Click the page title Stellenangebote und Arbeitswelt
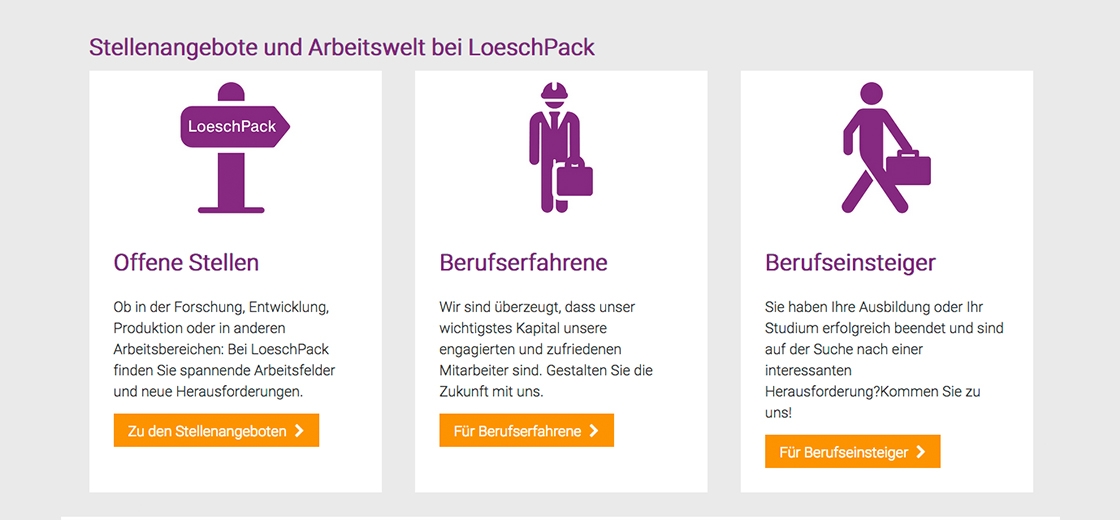The image size is (1120, 520). [342, 47]
